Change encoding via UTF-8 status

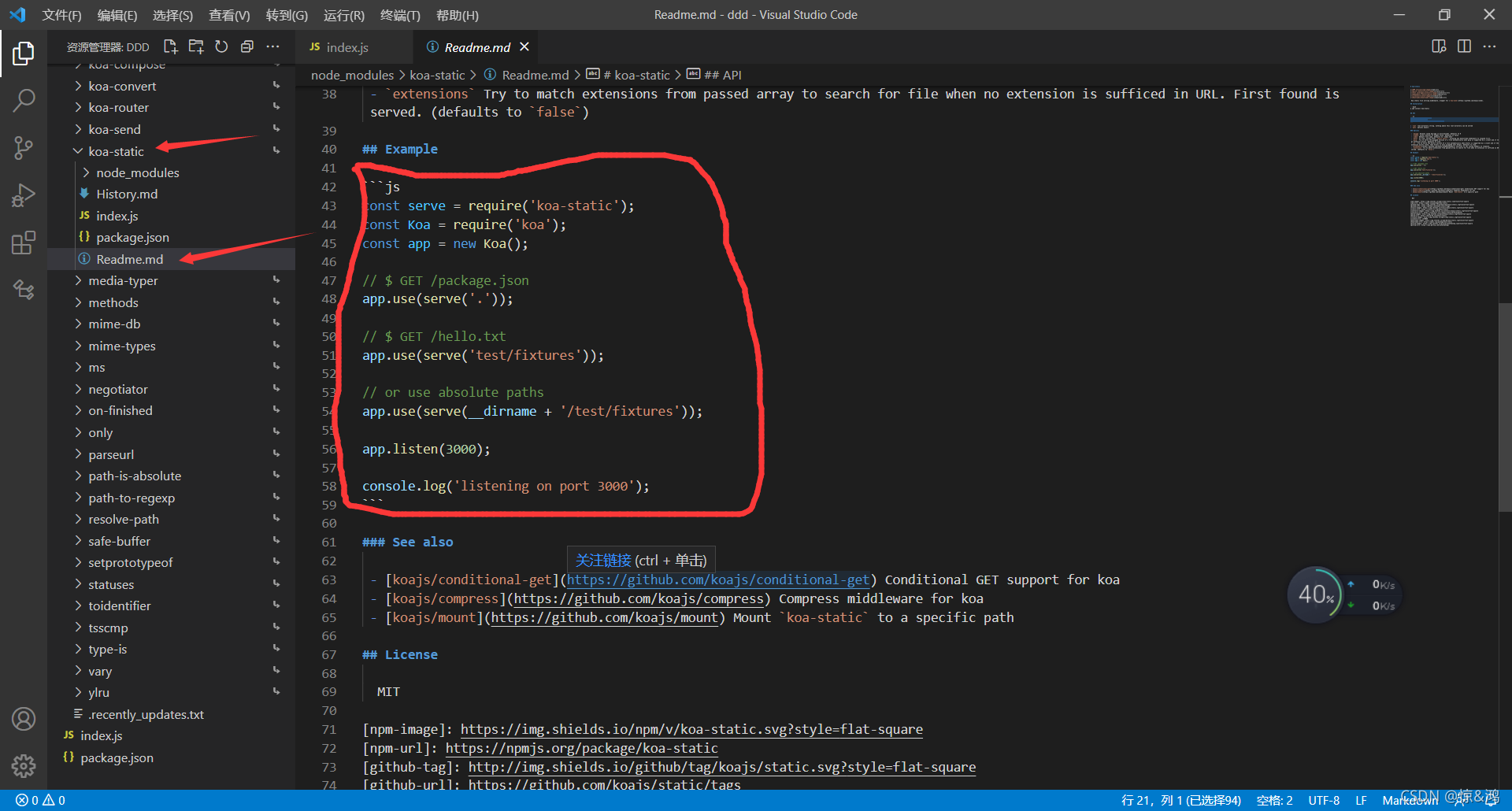1324,800
